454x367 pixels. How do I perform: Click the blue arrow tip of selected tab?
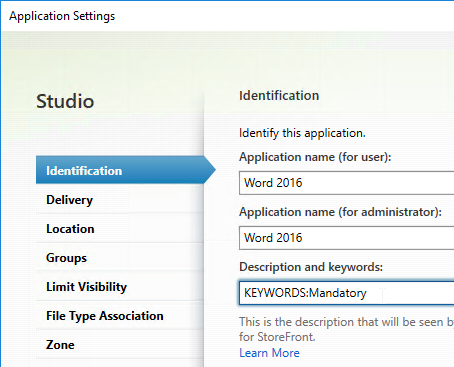[x=210, y=170]
